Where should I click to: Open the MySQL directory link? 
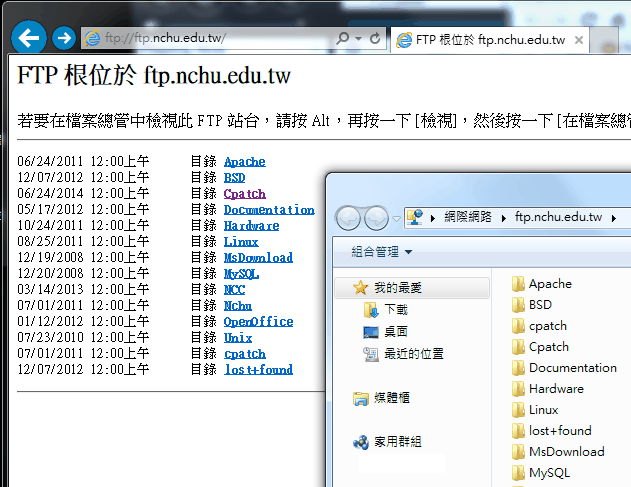[241, 274]
